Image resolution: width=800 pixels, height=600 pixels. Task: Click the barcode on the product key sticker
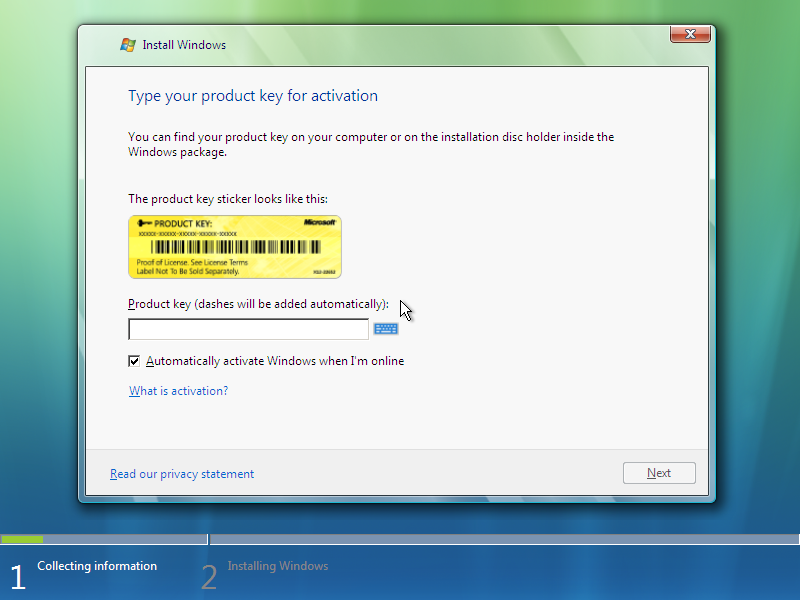click(x=236, y=247)
